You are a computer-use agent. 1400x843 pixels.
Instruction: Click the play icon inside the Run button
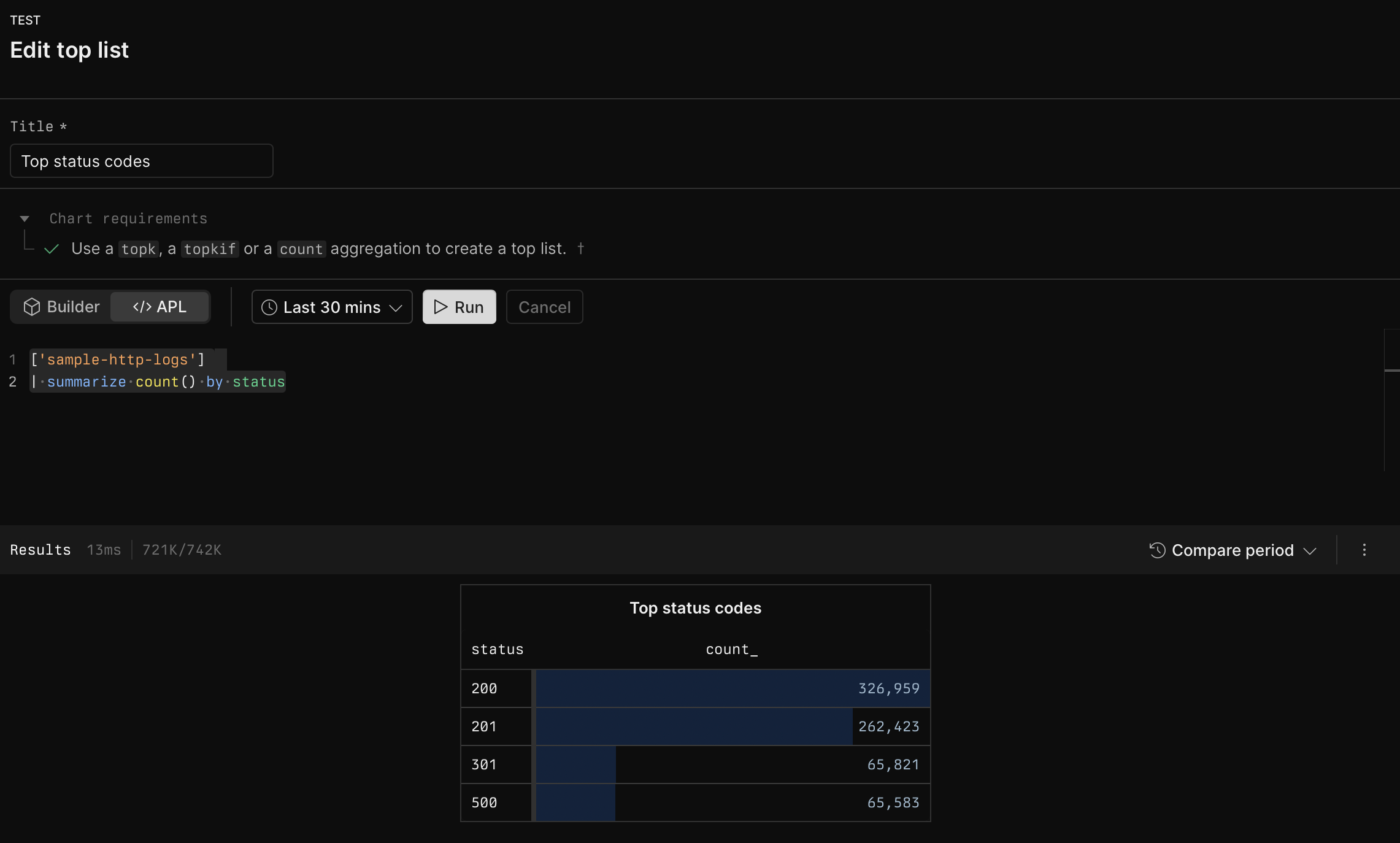440,307
